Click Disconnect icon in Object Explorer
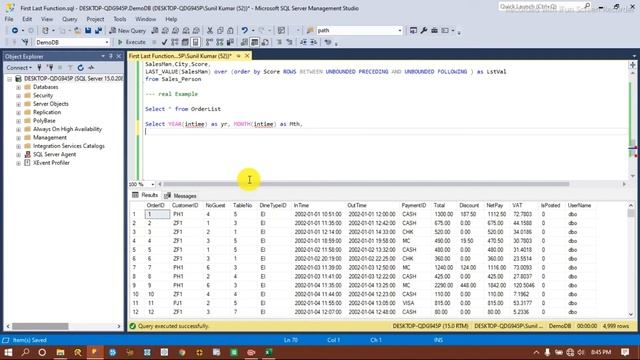 coord(50,68)
